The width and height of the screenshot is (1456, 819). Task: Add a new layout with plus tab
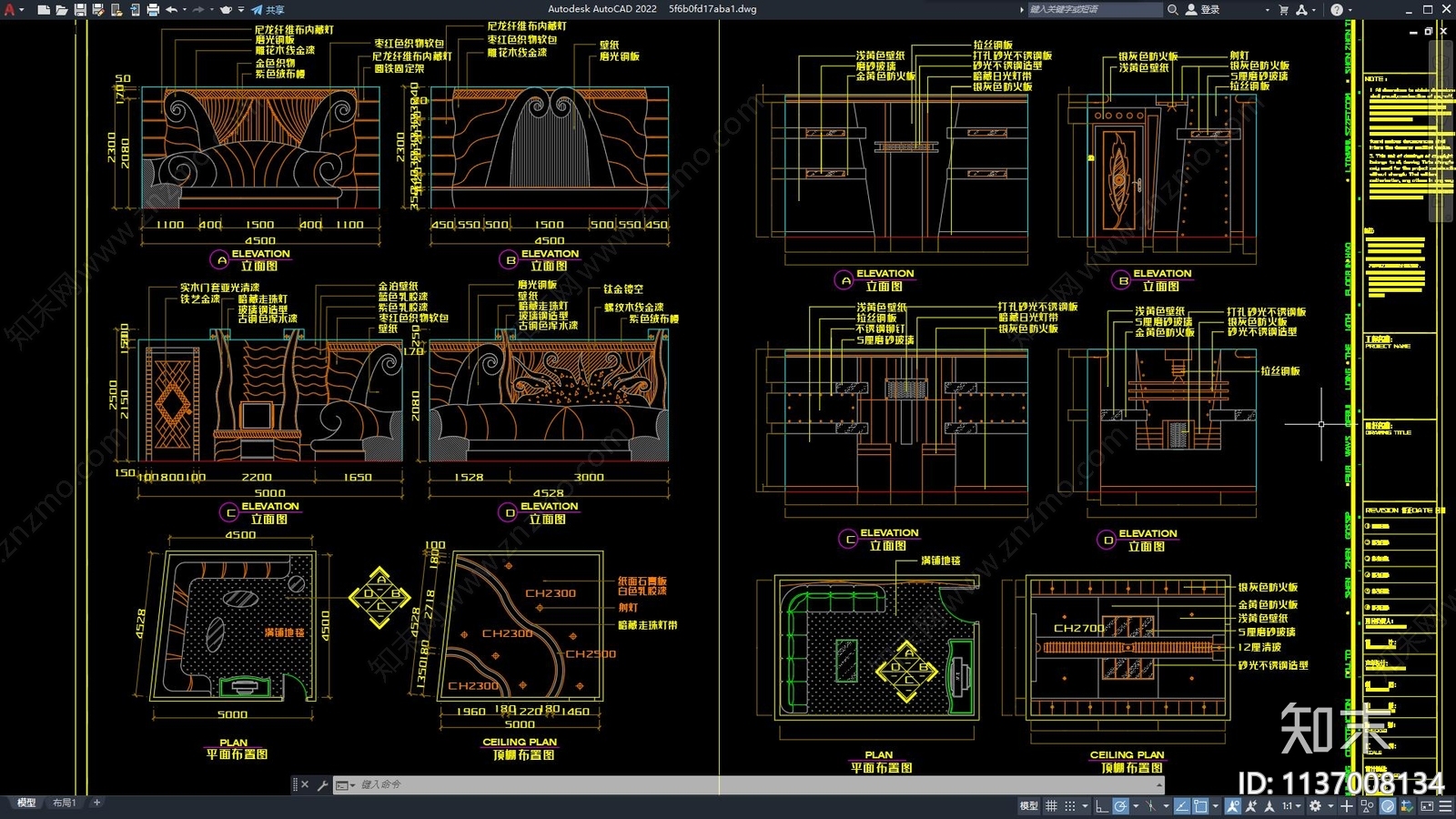(x=96, y=803)
